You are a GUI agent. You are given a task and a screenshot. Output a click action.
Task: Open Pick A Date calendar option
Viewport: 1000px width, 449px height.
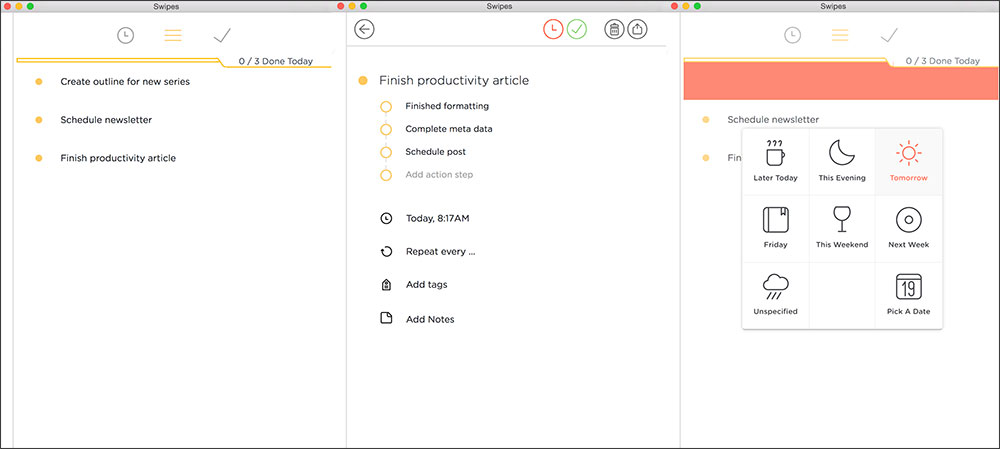pyautogui.click(x=909, y=295)
